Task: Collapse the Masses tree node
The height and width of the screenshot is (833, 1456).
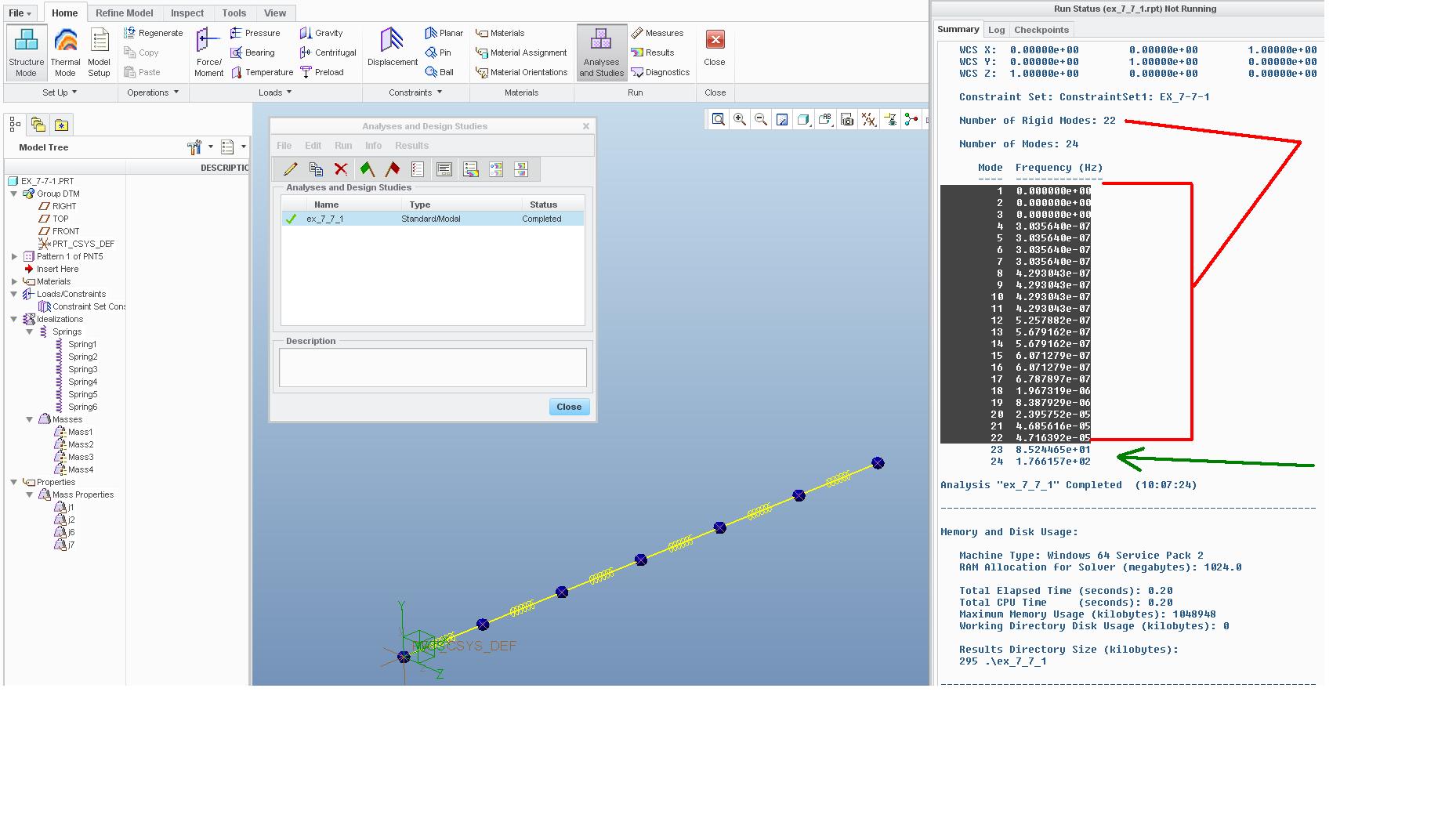Action: [30, 419]
